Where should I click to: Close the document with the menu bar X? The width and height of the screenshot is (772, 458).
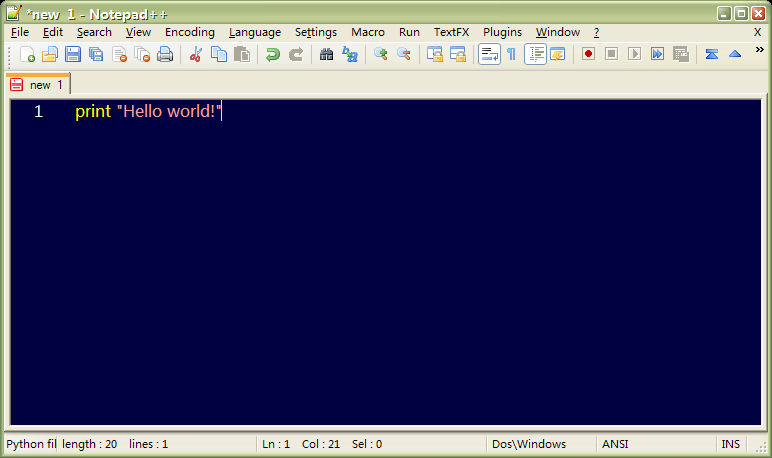[x=757, y=33]
